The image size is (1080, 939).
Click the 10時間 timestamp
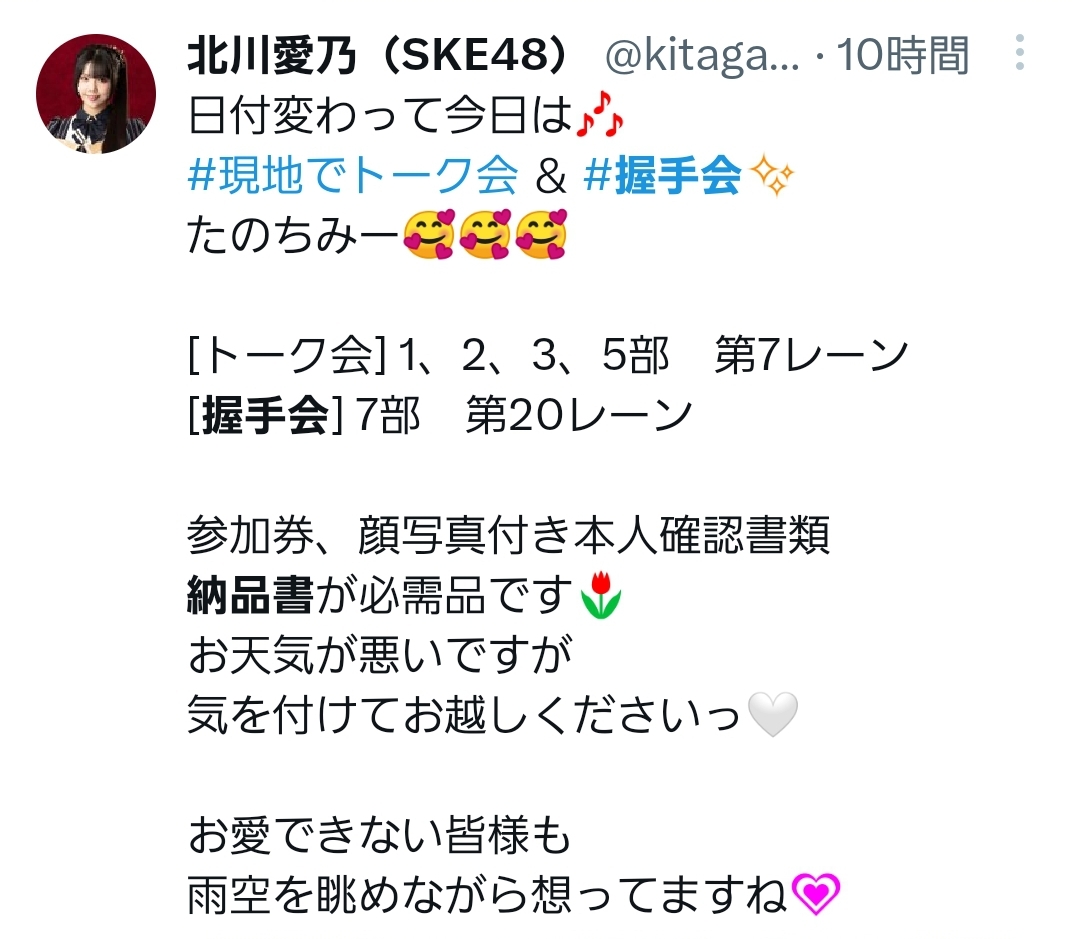point(902,54)
